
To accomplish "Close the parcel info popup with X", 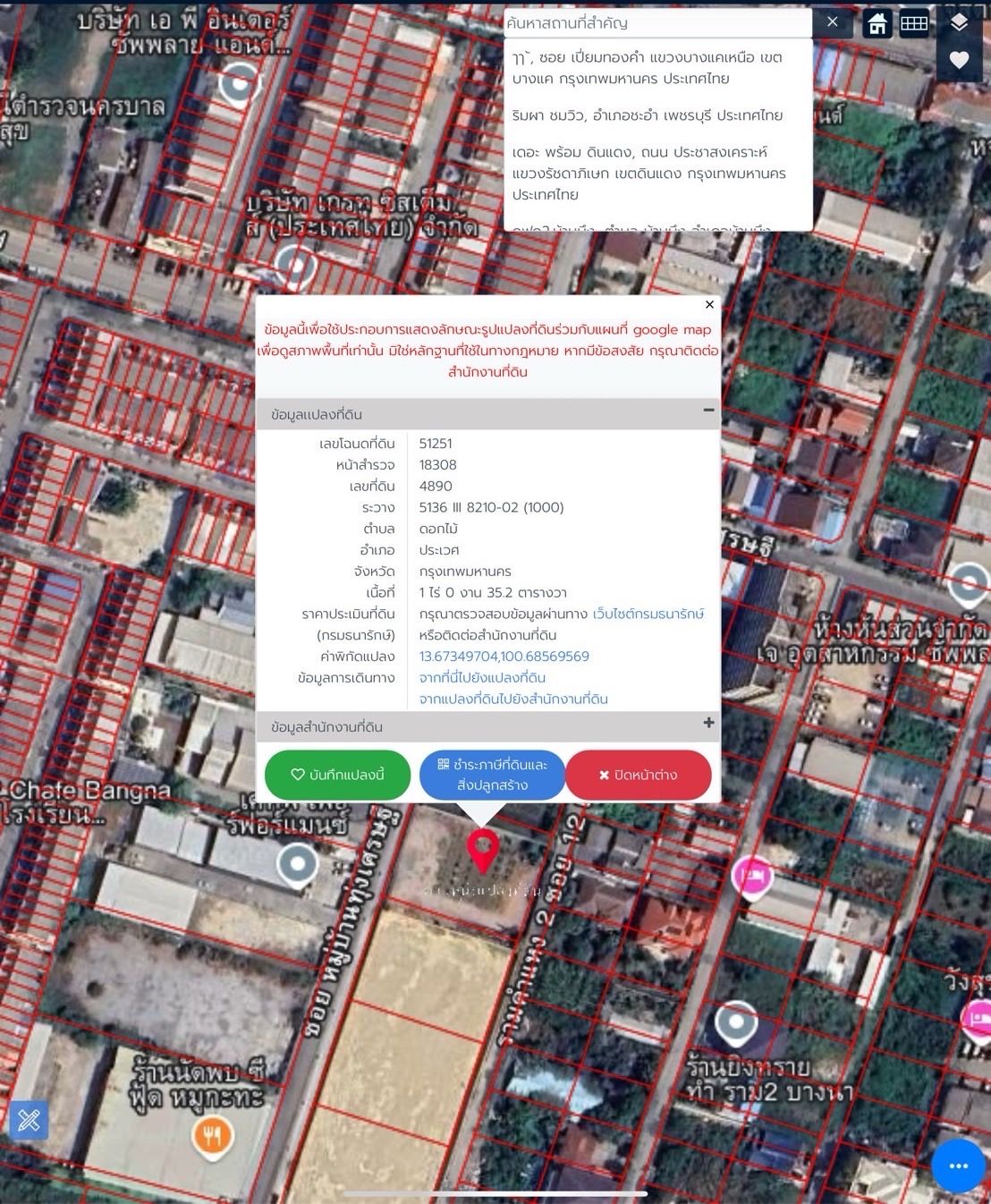I will (x=709, y=304).
